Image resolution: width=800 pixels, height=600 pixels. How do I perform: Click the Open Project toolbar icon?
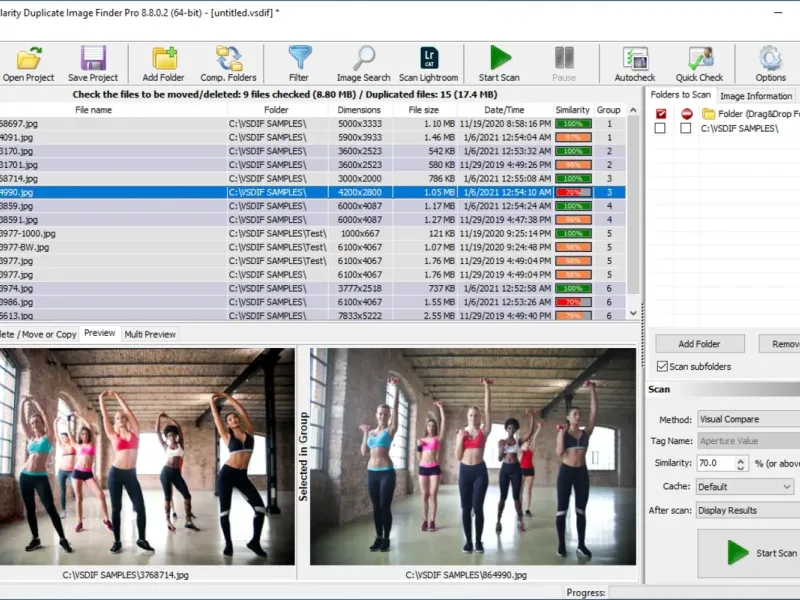point(28,64)
